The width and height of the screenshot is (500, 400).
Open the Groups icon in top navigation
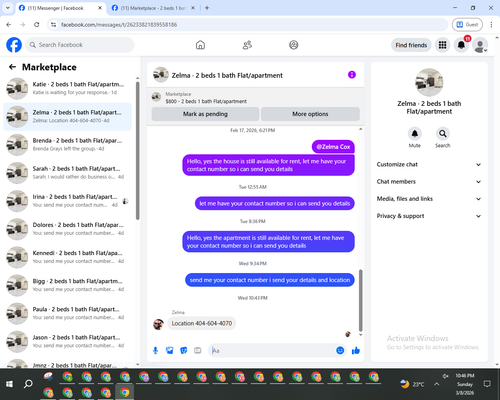[294, 45]
